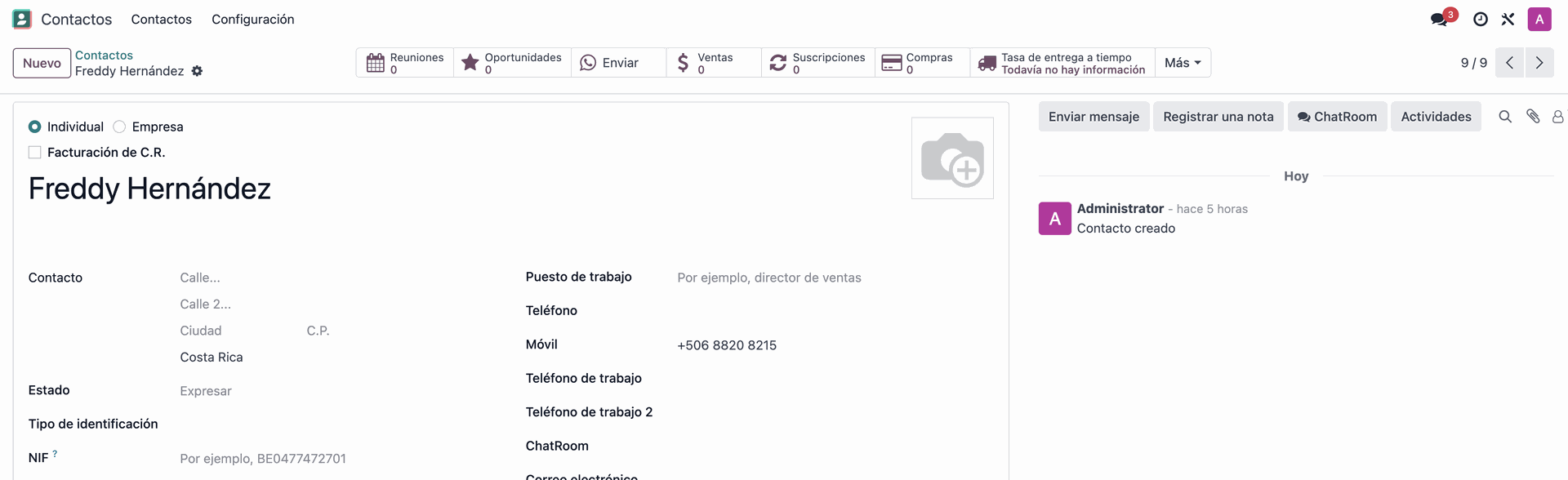
Task: Open the activities clock icon
Action: 1481,19
